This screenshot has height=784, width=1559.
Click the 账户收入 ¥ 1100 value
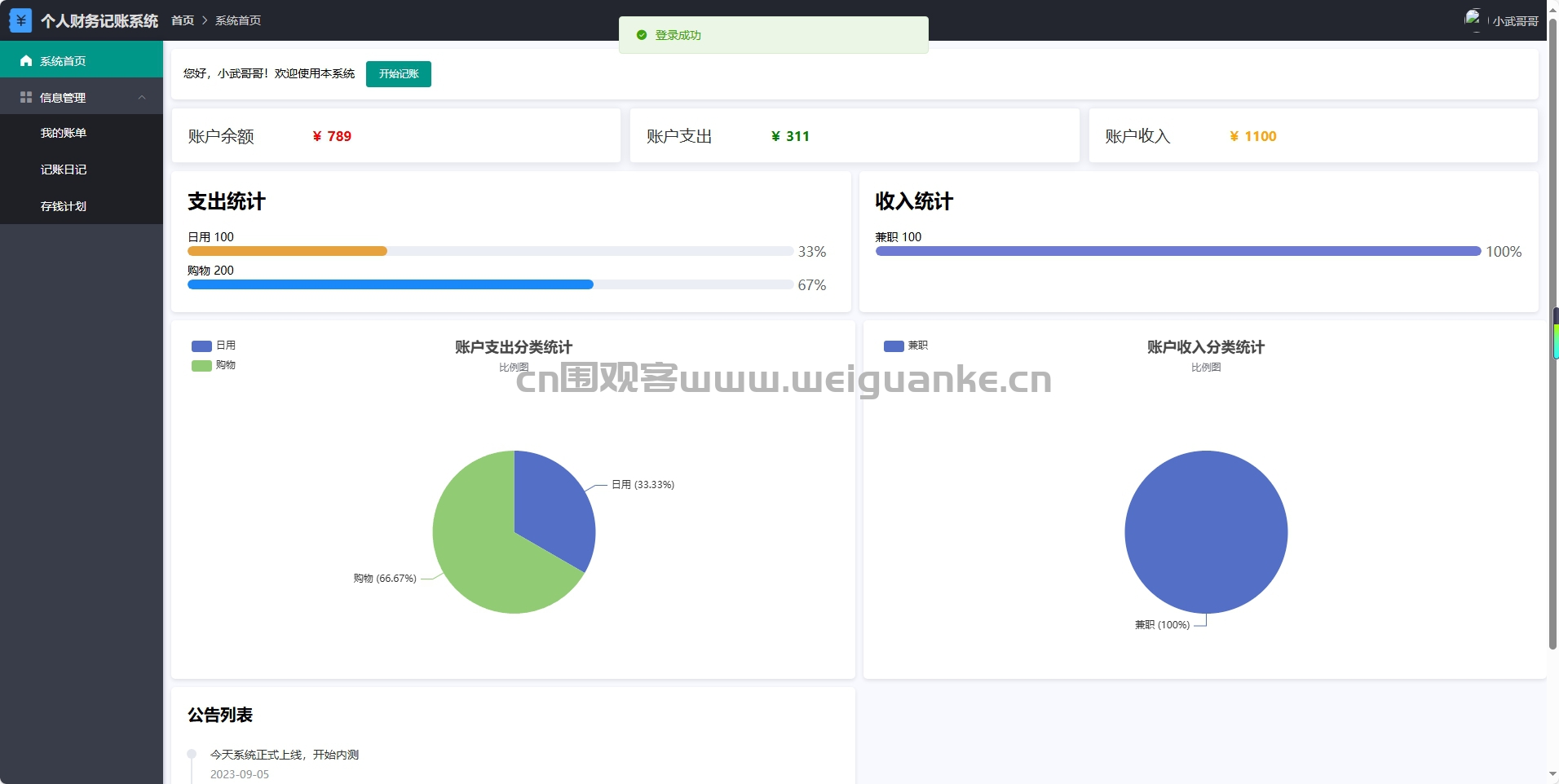pos(1253,136)
